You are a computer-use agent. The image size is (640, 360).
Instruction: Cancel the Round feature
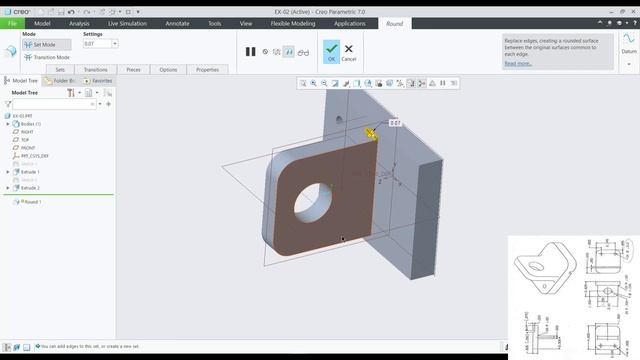point(349,53)
